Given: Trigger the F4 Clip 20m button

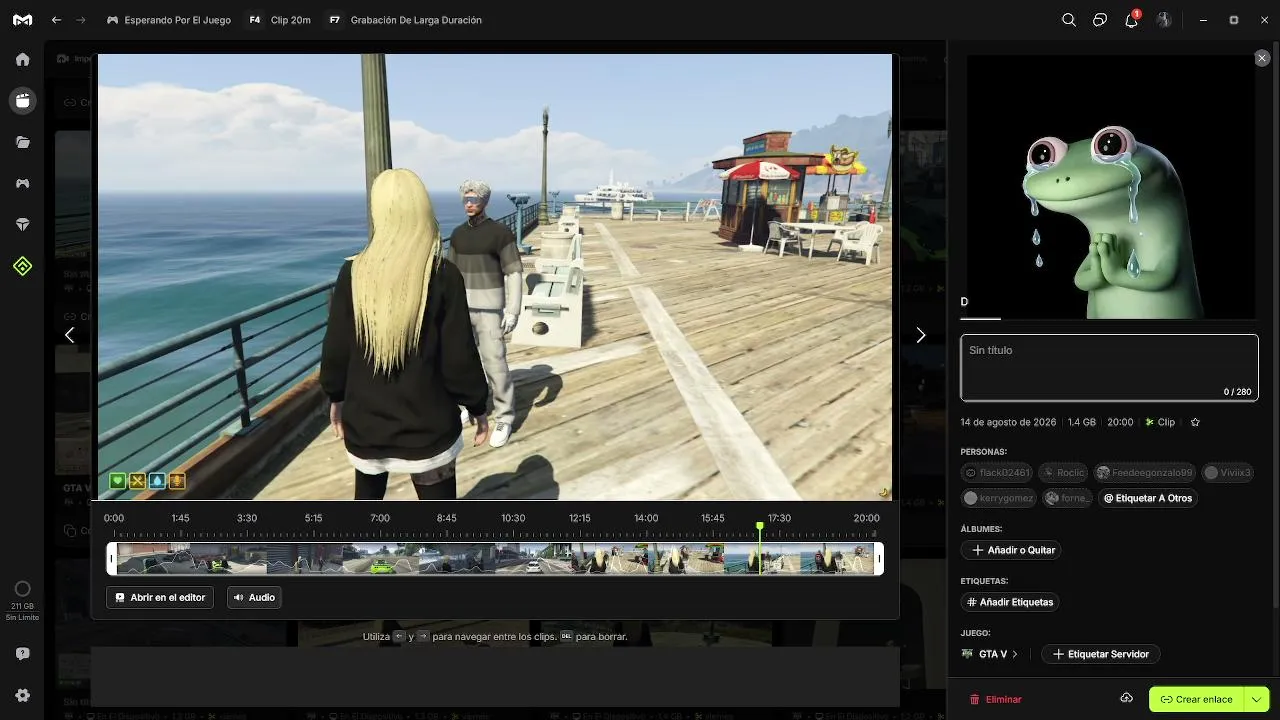Looking at the screenshot, I should coord(279,20).
